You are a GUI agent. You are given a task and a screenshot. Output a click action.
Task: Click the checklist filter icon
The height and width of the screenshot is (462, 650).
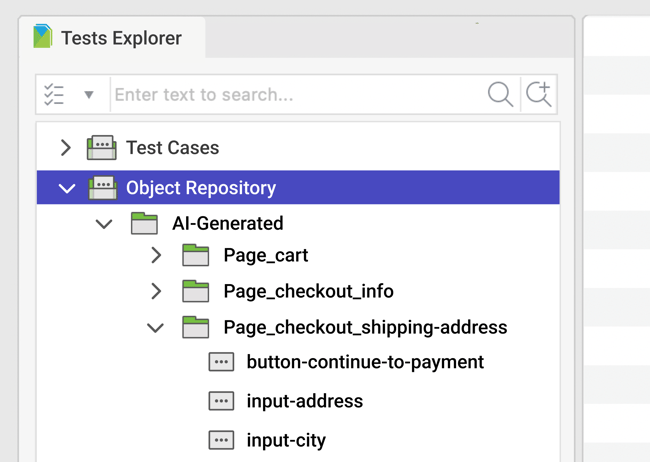click(54, 95)
